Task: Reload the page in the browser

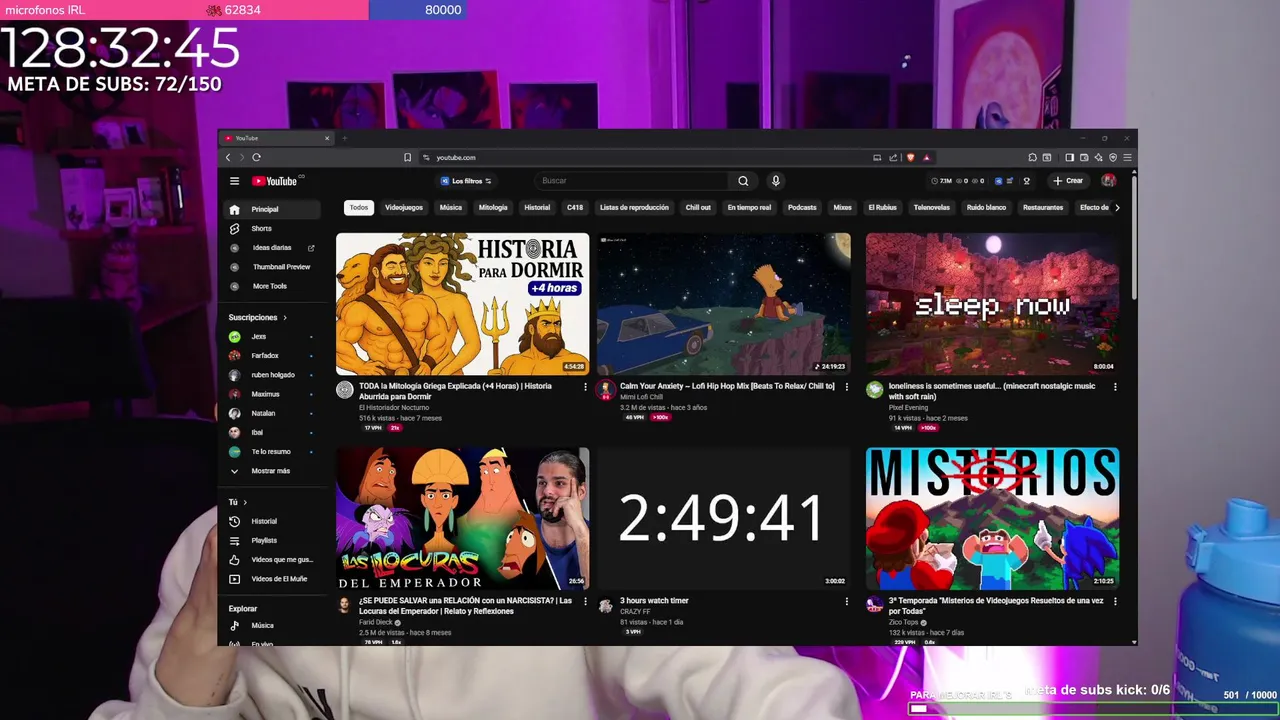Action: tap(257, 157)
